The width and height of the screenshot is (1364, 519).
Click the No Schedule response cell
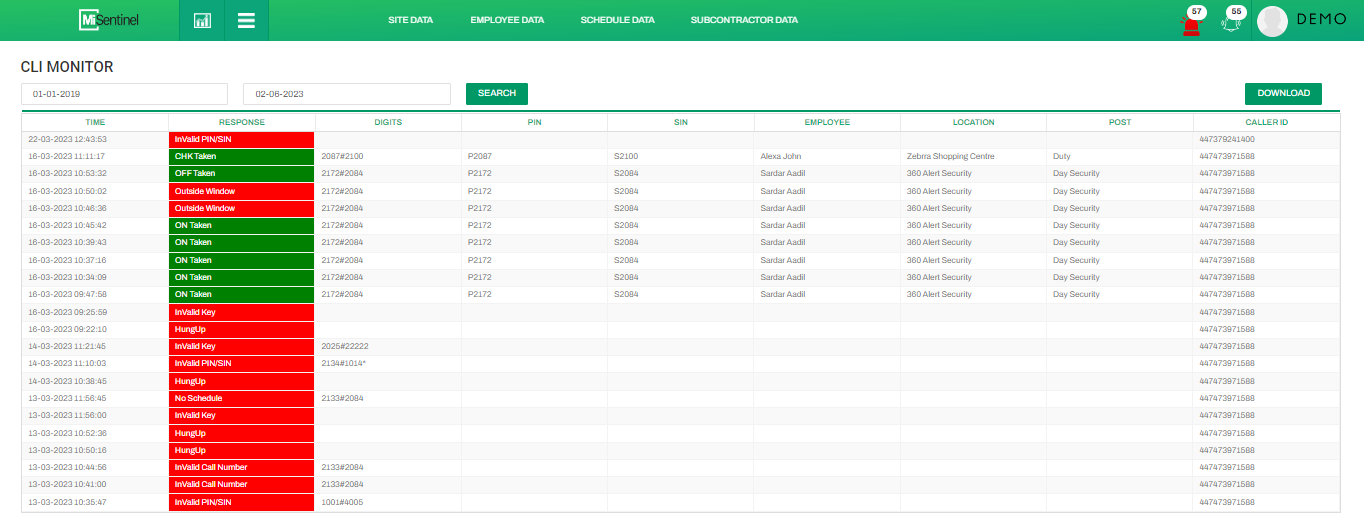(x=242, y=398)
